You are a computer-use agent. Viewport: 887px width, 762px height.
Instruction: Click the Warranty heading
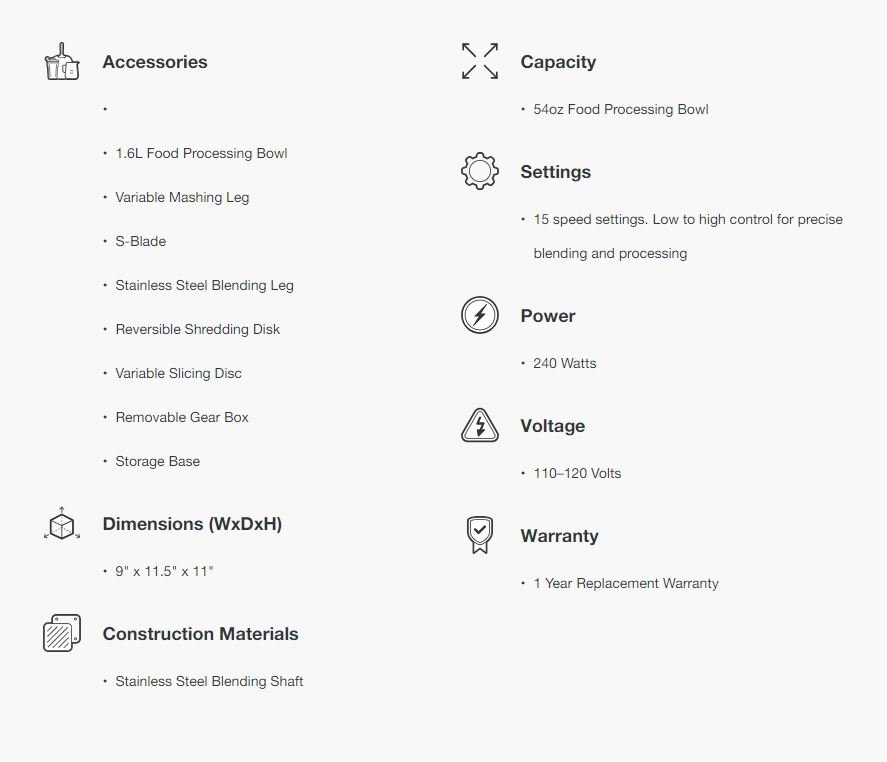[559, 536]
